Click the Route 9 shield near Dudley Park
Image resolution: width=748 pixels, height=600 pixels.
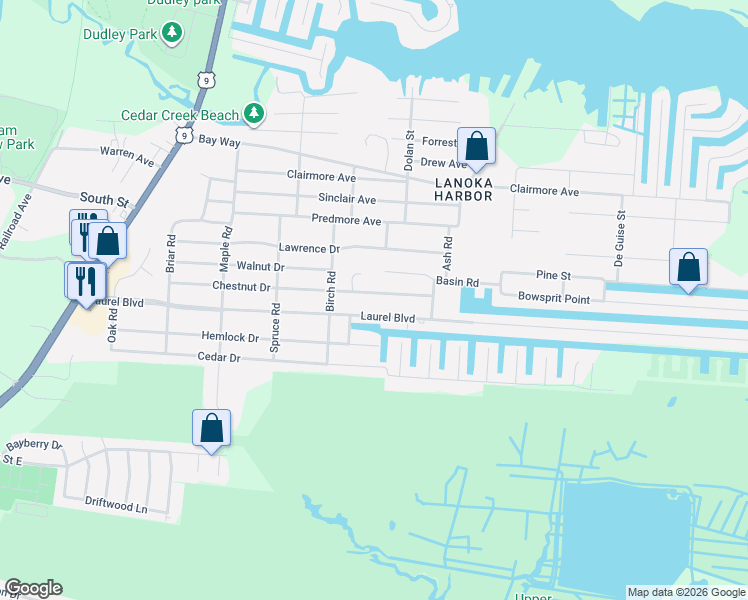point(206,80)
